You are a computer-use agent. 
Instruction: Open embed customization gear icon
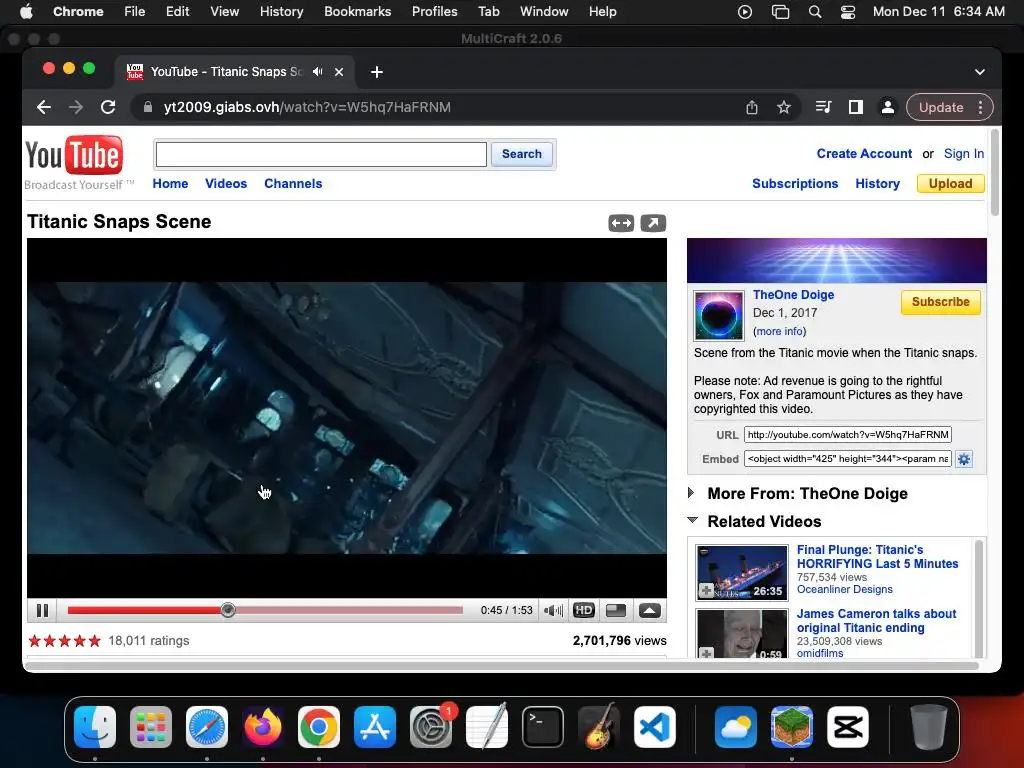[x=964, y=459]
